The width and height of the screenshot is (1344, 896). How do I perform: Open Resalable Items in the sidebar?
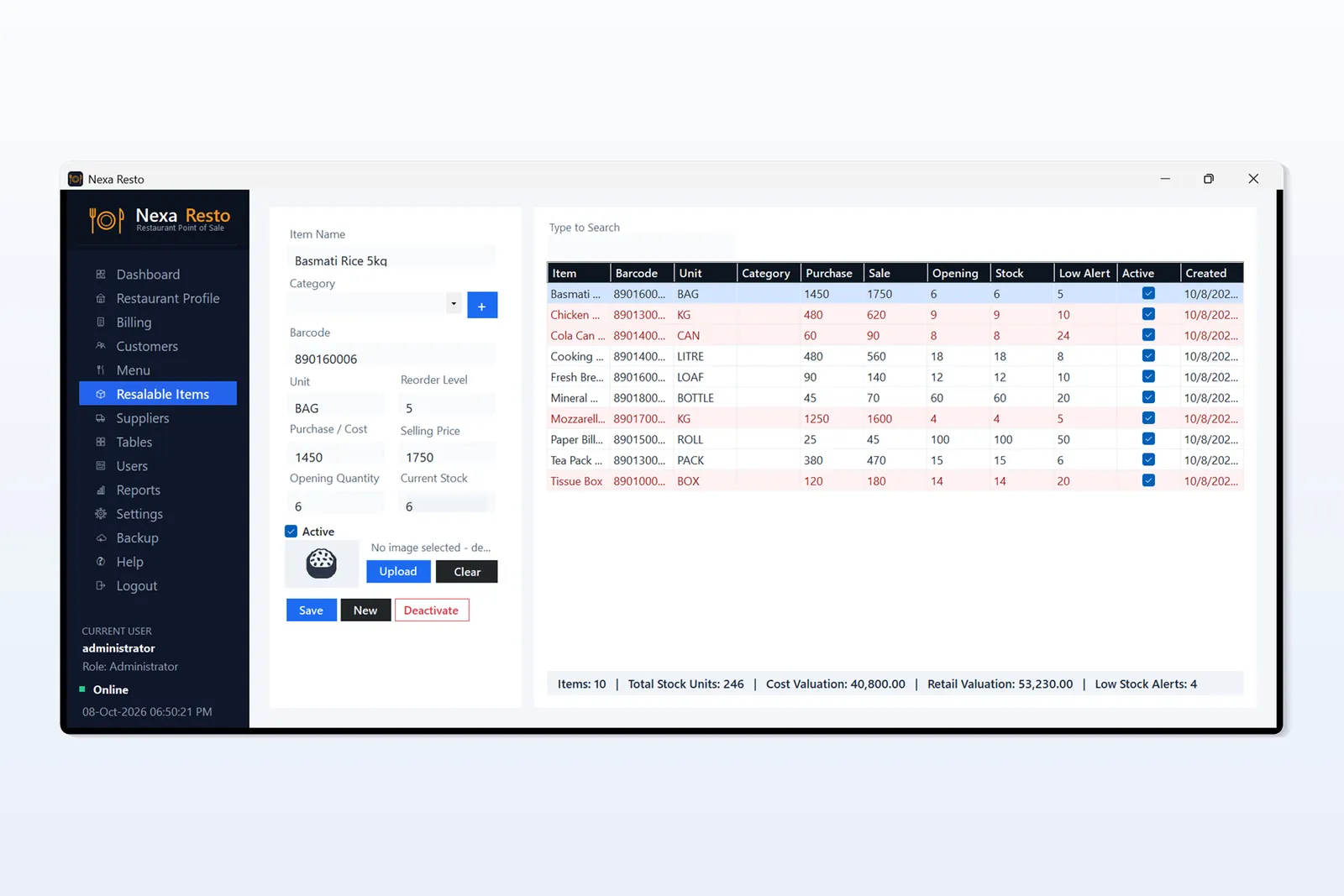pos(158,394)
